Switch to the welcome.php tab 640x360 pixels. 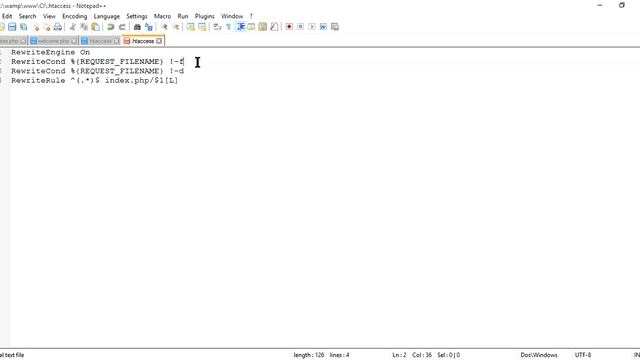[x=53, y=41]
